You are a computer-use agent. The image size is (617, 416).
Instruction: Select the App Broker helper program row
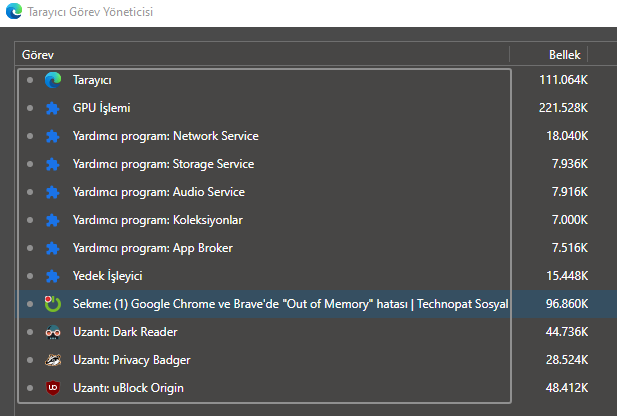pos(152,248)
